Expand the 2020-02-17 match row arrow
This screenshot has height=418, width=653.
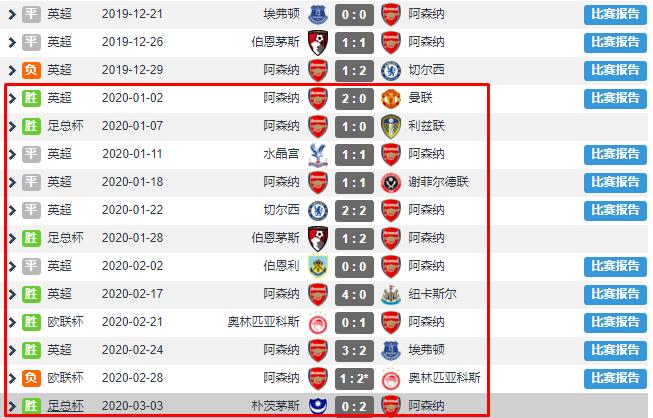point(12,294)
